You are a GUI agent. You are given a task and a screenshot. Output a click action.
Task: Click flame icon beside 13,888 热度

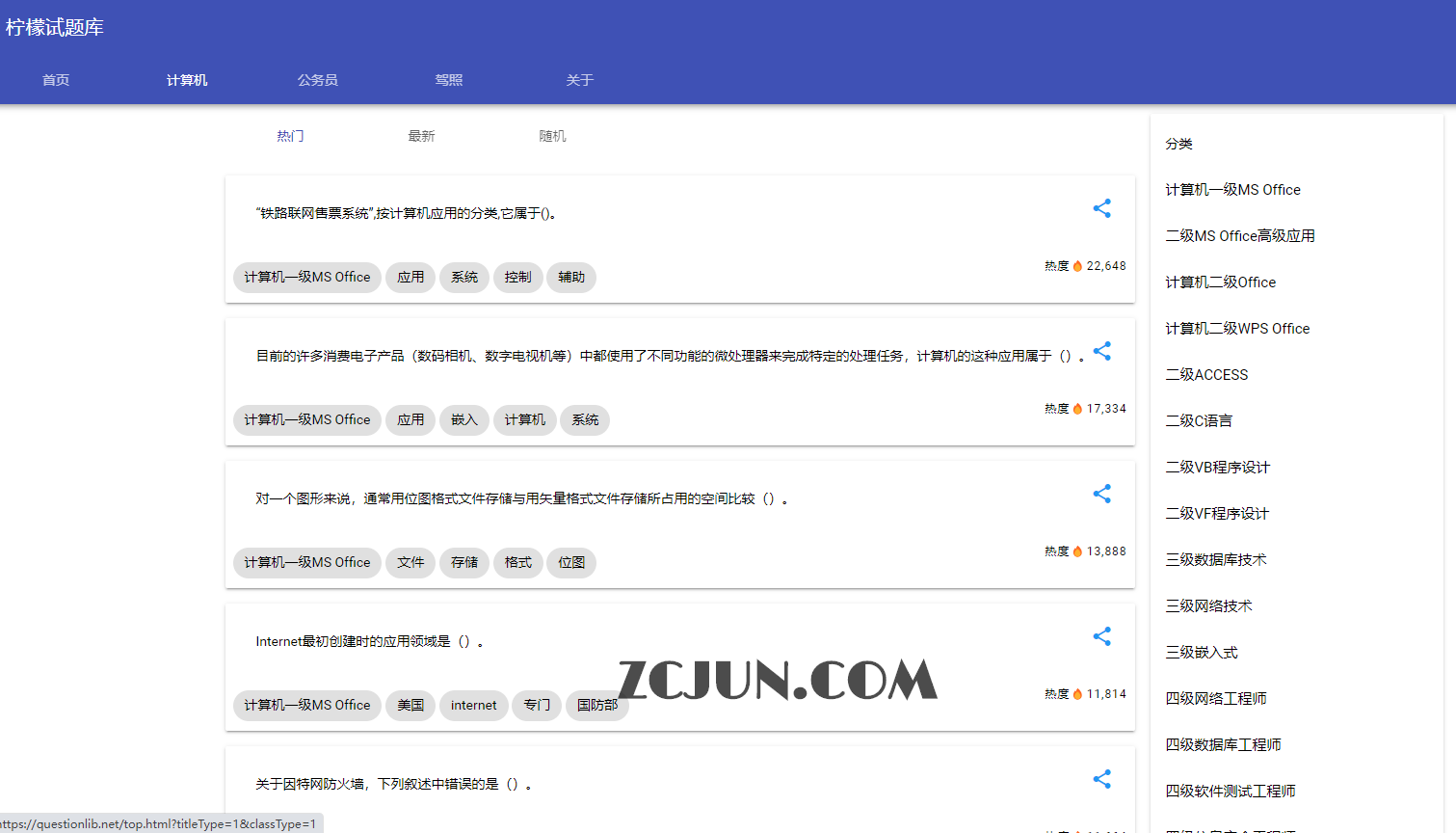tap(1077, 551)
